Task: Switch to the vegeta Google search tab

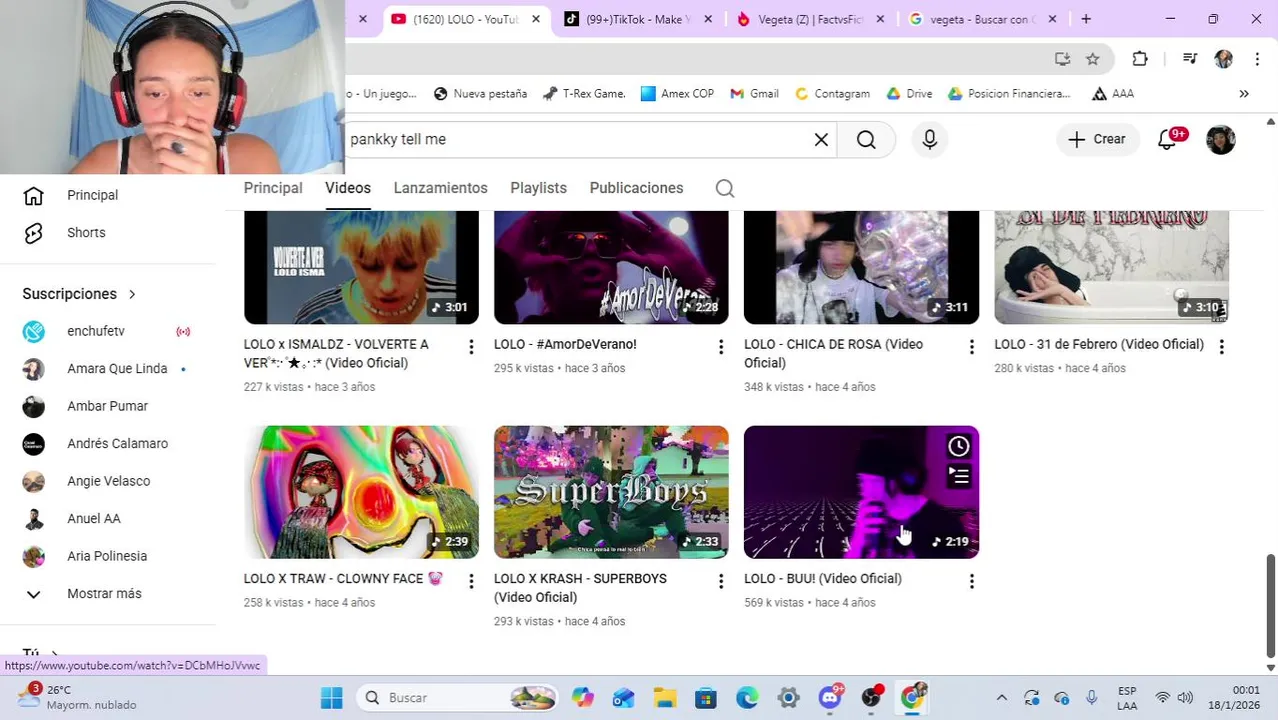Action: 980,19
